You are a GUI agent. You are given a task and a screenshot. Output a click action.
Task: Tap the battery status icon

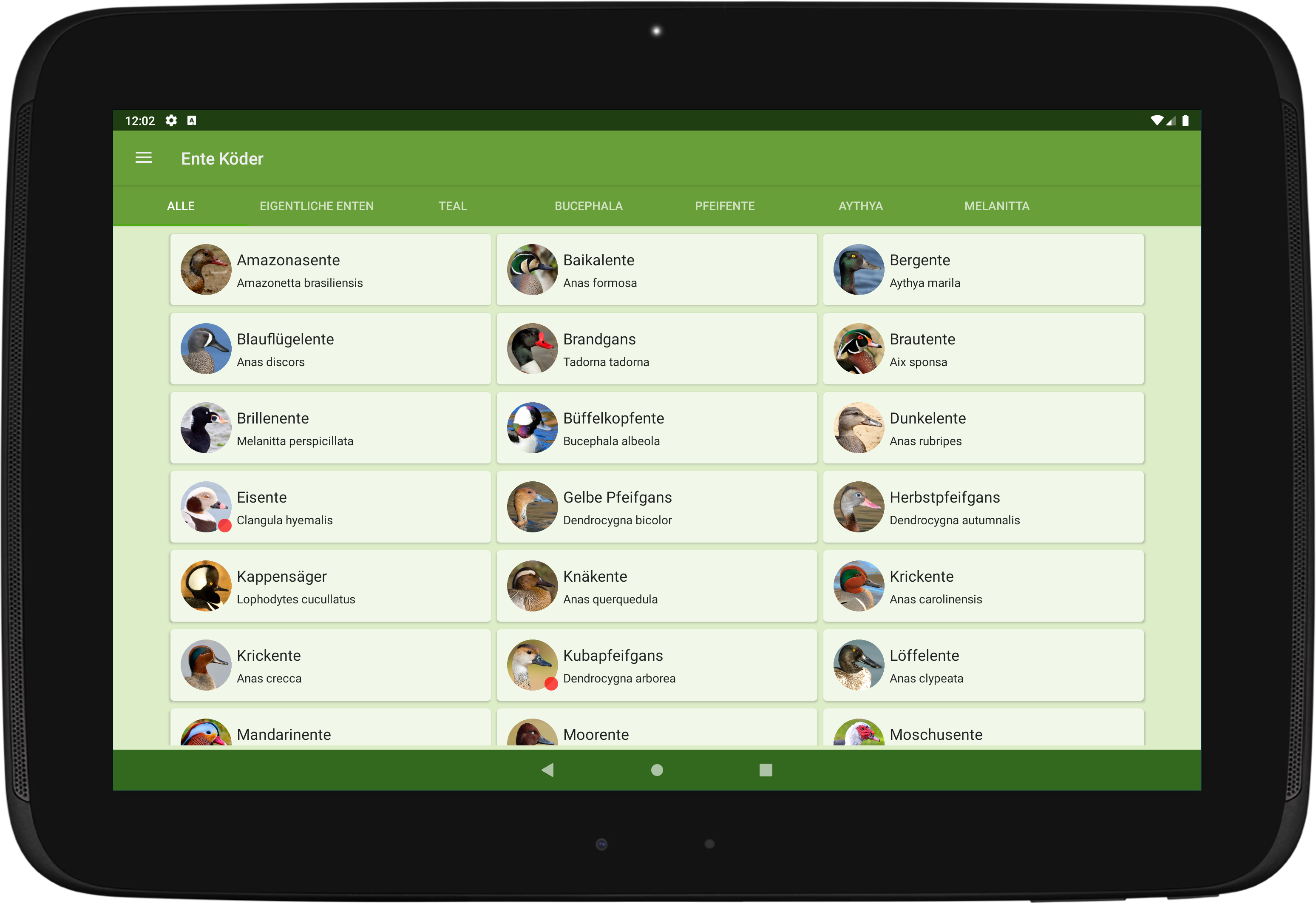(x=1186, y=121)
